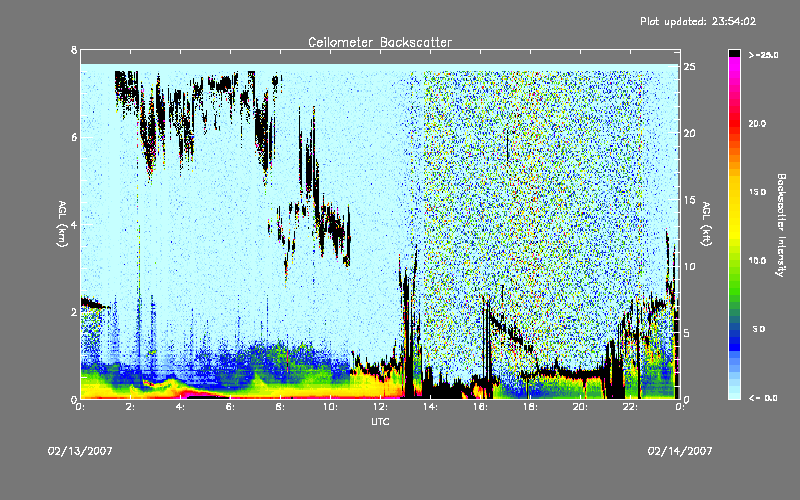Click the "4:" hour tick label
This screenshot has width=800, height=500.
click(181, 407)
